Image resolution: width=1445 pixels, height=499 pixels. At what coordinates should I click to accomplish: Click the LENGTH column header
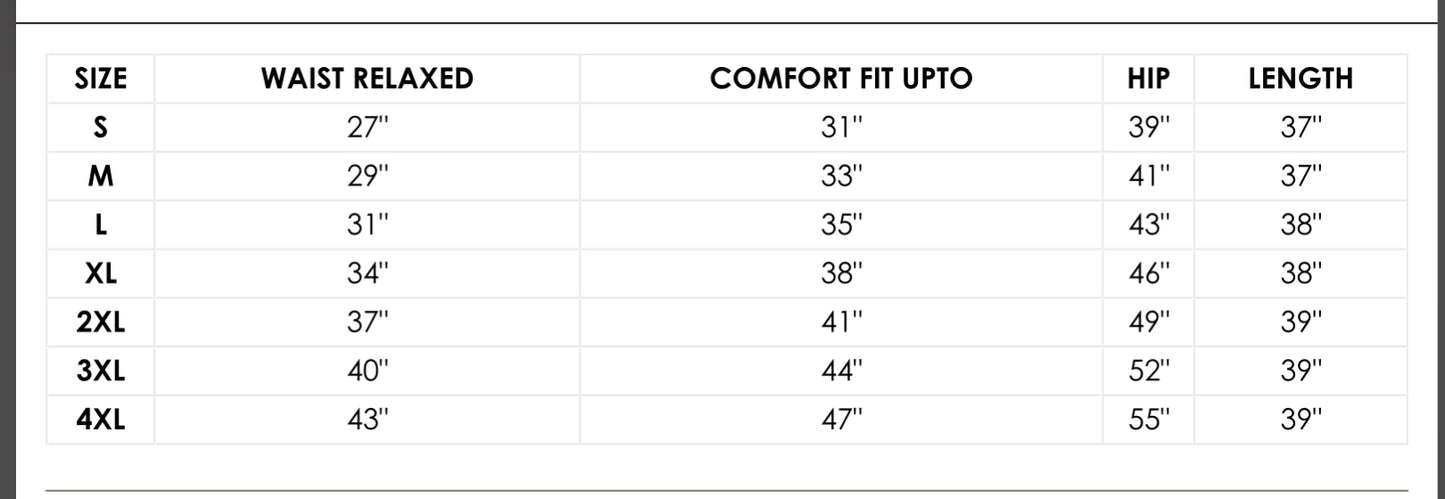pos(1300,79)
